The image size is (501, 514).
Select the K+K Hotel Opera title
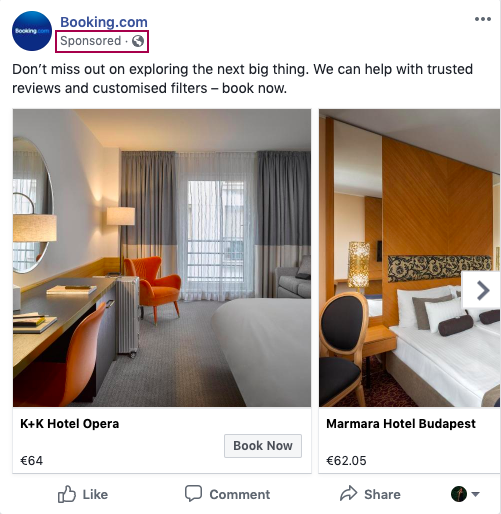(x=69, y=424)
